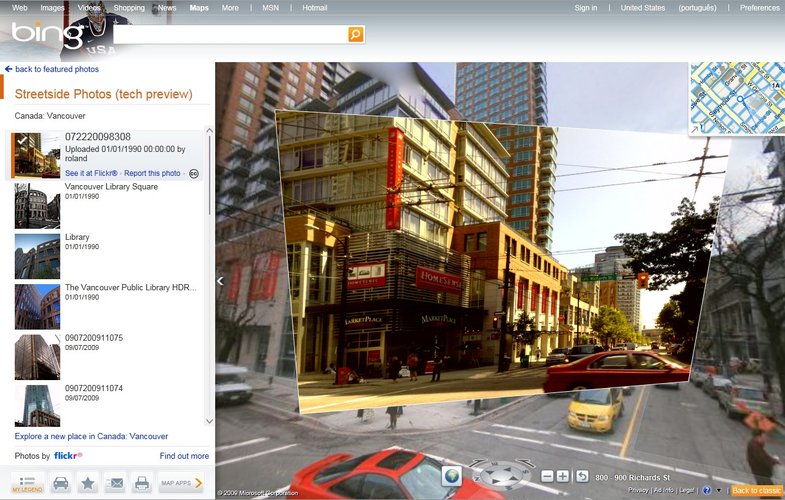Click into the Bing search box
This screenshot has width=785, height=500.
point(230,34)
